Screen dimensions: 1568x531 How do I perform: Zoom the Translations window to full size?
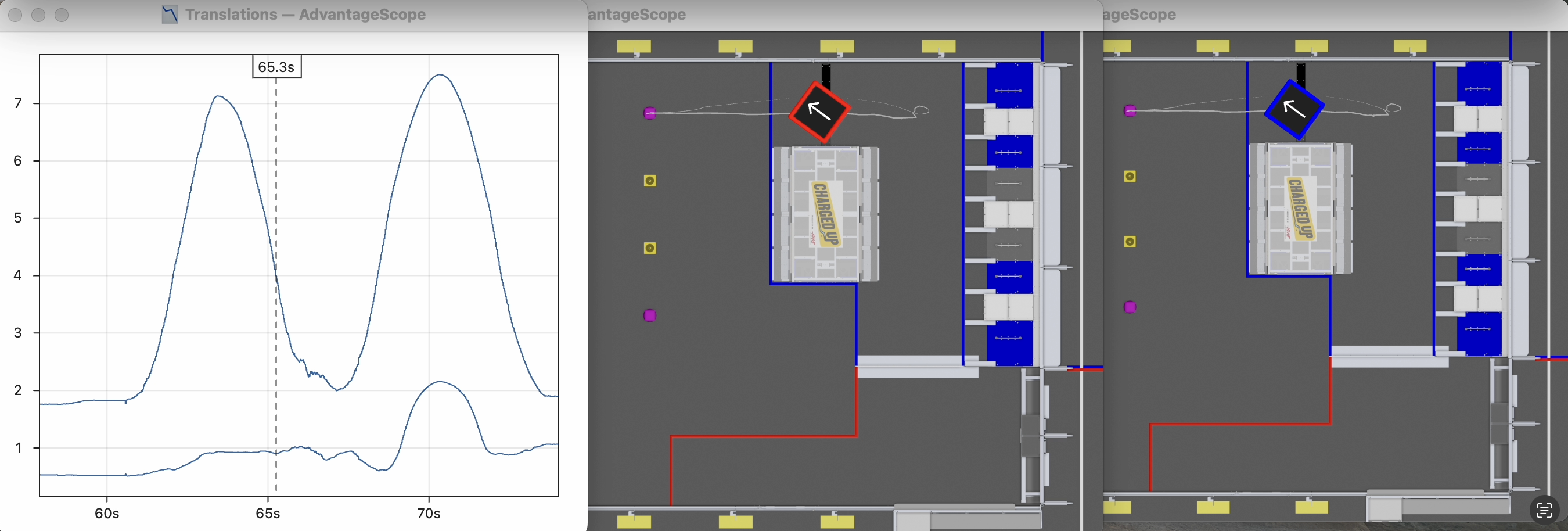[x=62, y=15]
